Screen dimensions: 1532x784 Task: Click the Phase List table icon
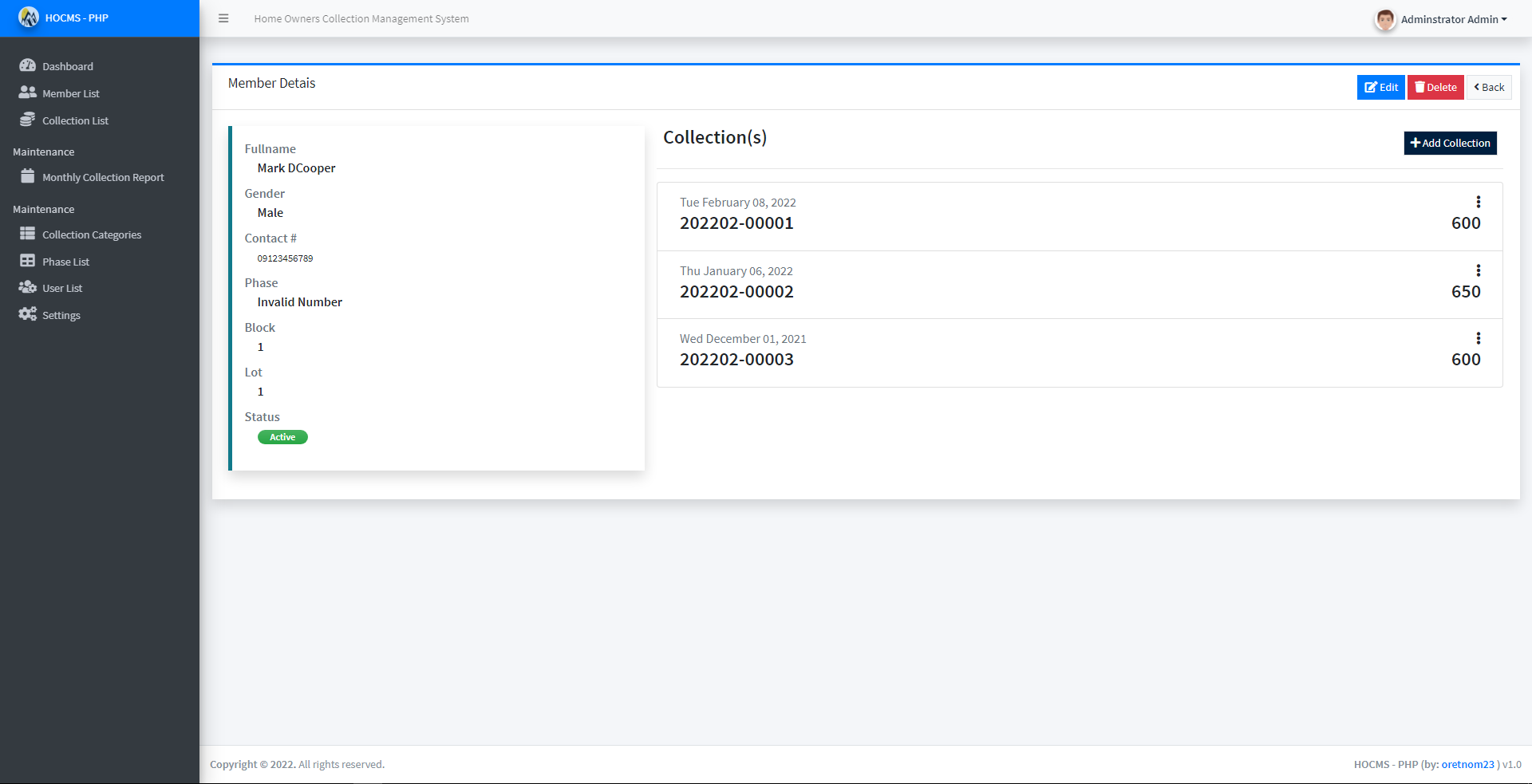point(28,261)
